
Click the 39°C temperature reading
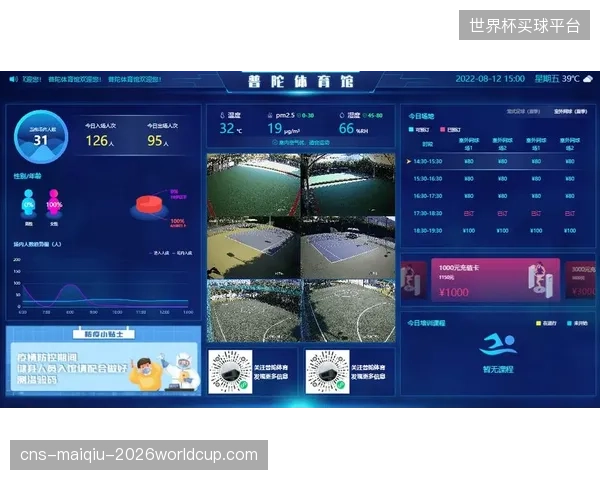coord(571,79)
